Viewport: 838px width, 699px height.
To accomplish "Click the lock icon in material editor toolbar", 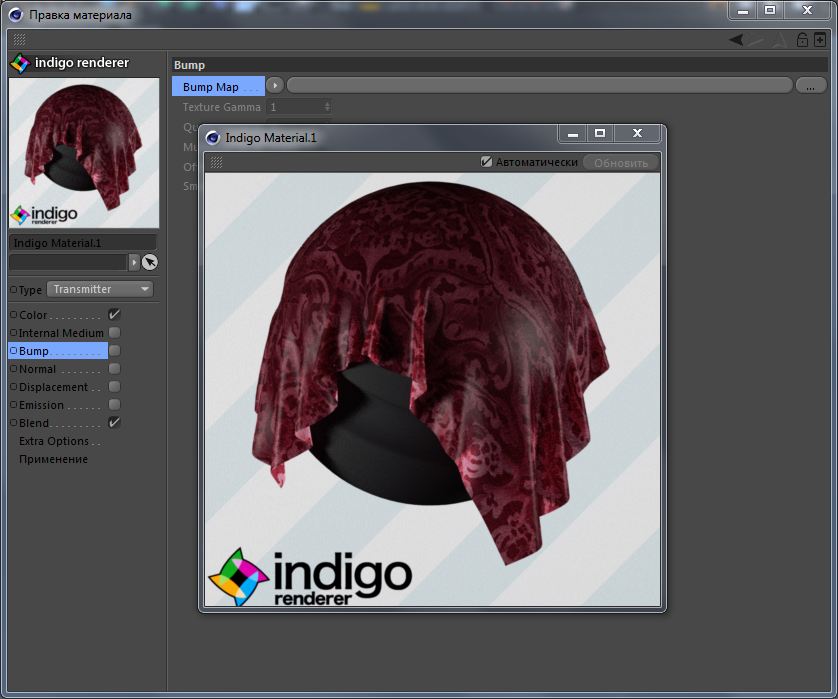I will click(802, 40).
